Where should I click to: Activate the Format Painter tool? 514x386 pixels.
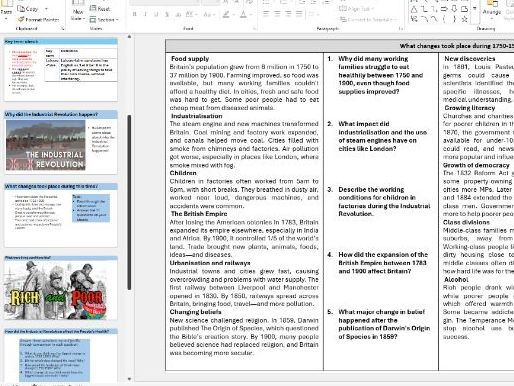[38, 20]
